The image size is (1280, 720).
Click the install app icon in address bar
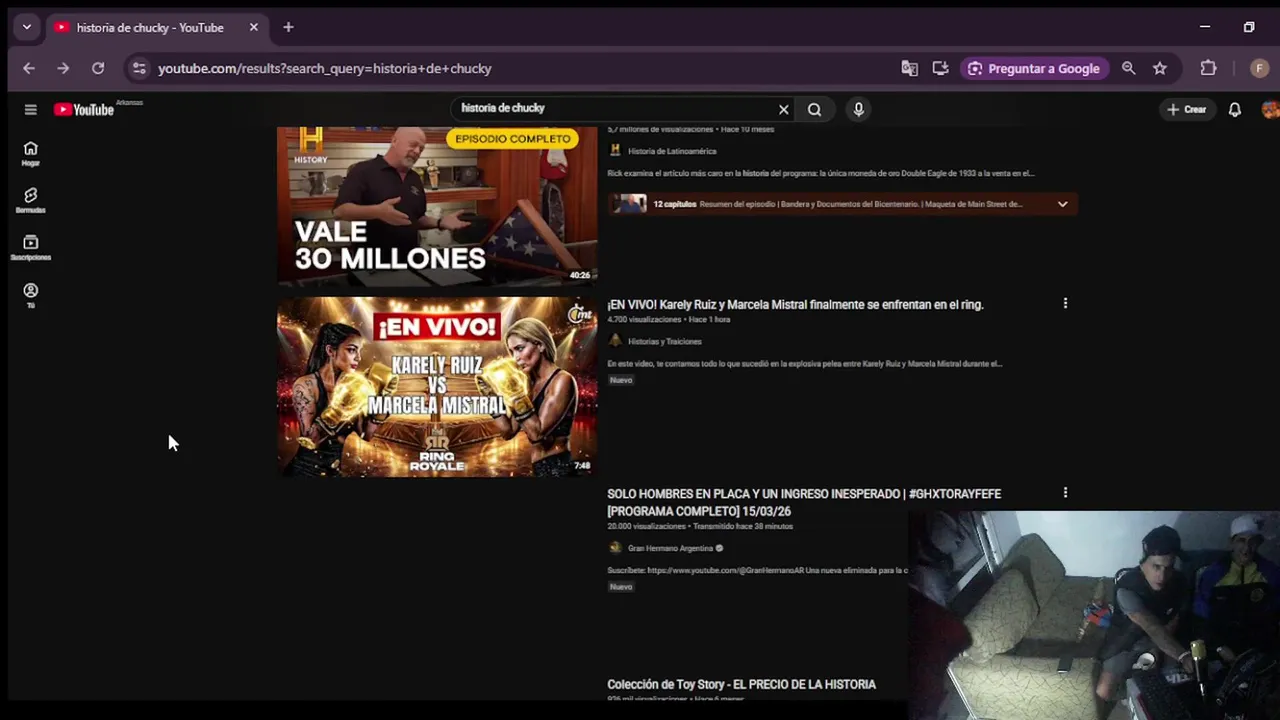tap(940, 68)
